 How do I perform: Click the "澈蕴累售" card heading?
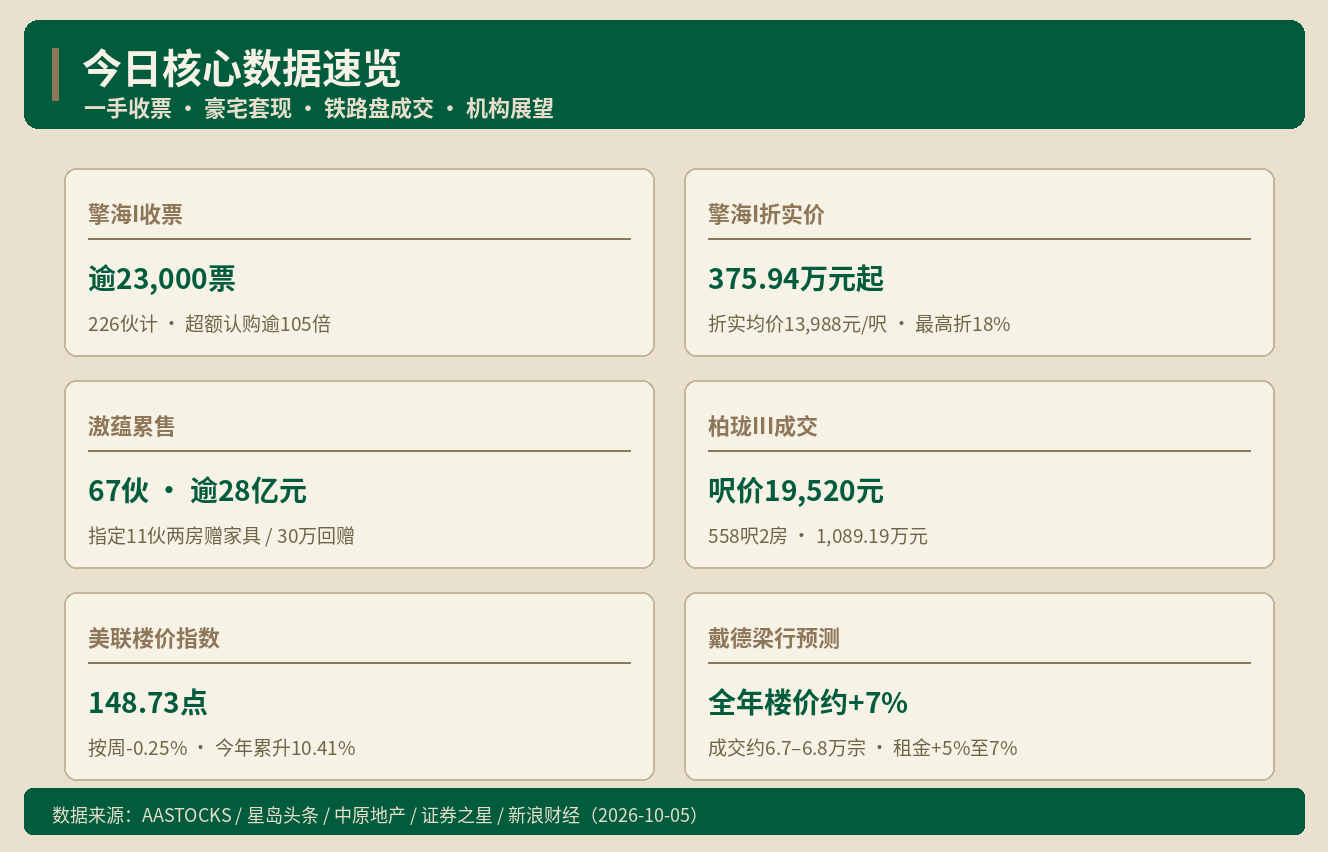point(132,426)
